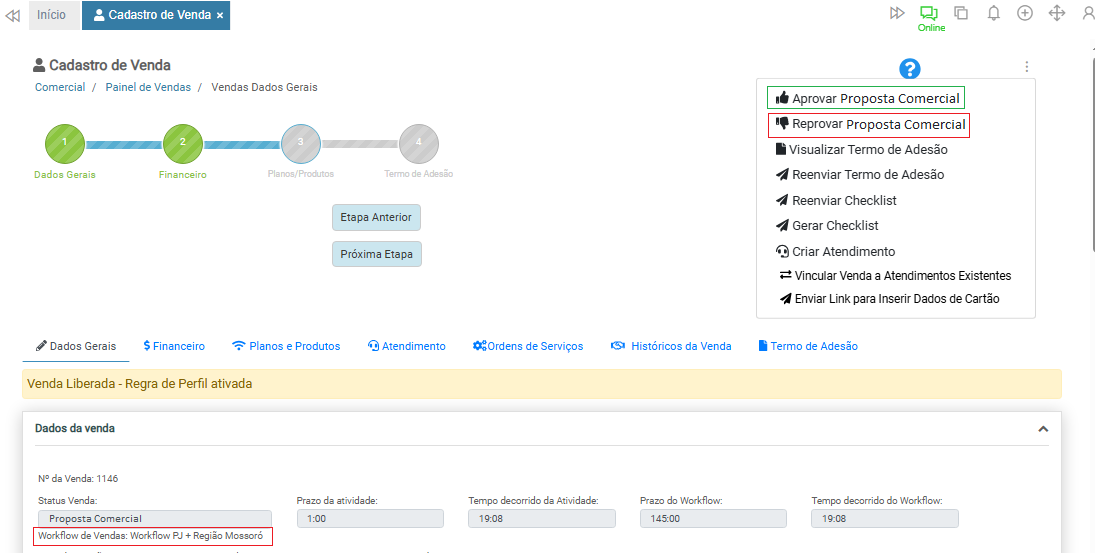Click step 3 Planos/Produtos progress circle
This screenshot has height=553, width=1095.
tap(300, 143)
